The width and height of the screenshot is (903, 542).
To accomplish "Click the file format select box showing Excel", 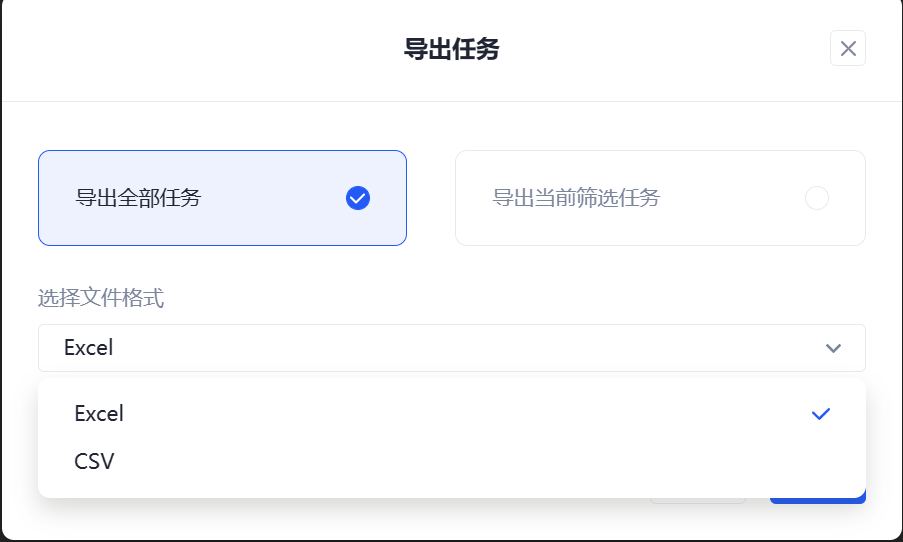I will (450, 348).
